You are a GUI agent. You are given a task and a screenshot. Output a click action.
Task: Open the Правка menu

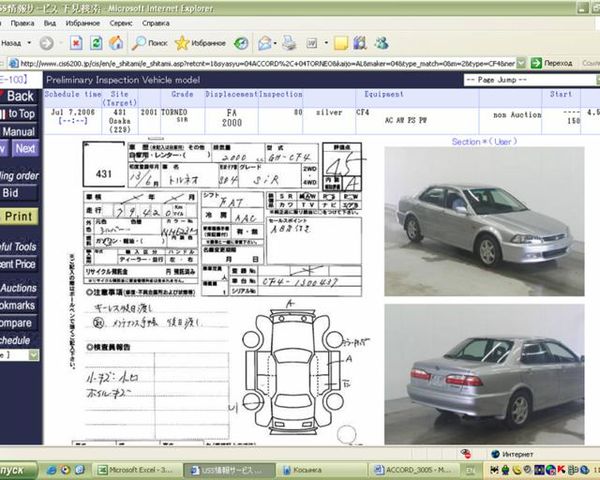pos(23,23)
